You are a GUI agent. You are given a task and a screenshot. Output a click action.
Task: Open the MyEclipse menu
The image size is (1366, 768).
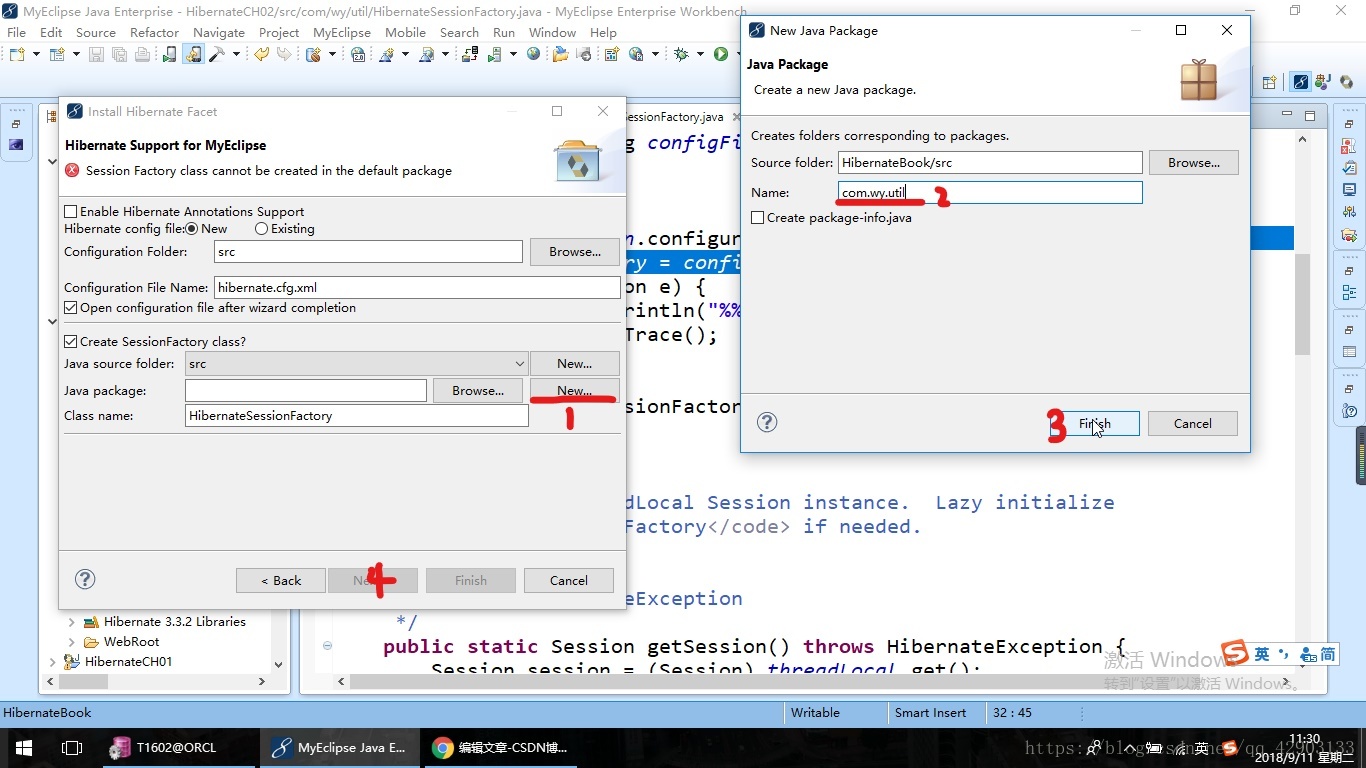[x=341, y=32]
